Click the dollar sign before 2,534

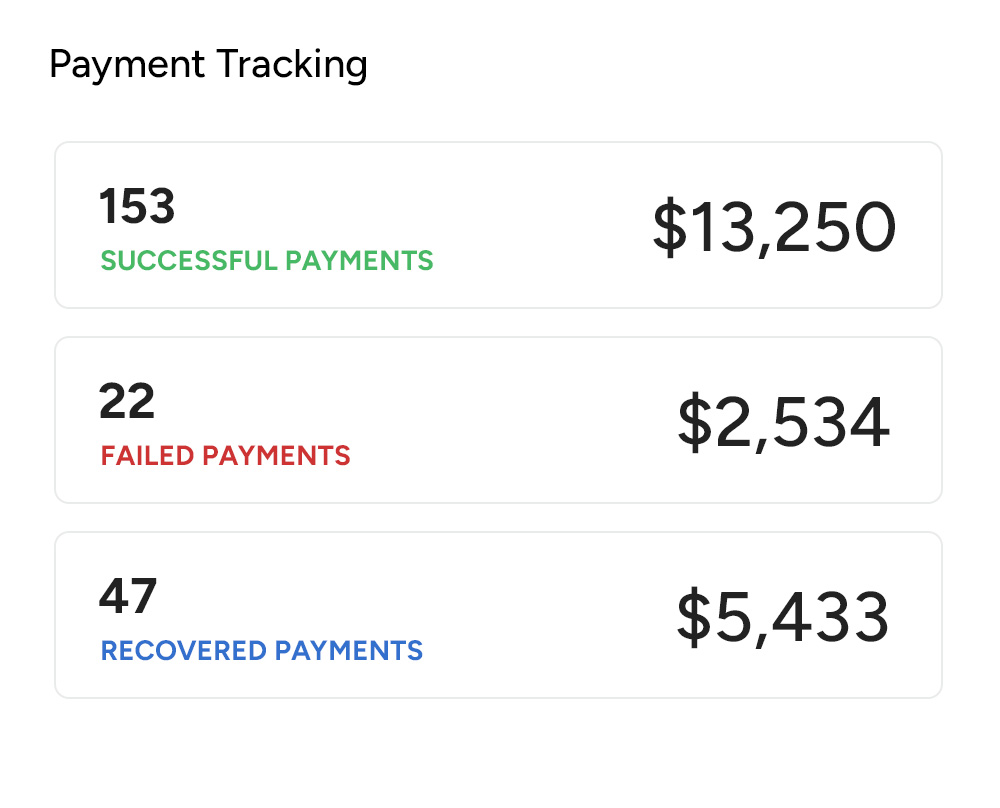693,422
